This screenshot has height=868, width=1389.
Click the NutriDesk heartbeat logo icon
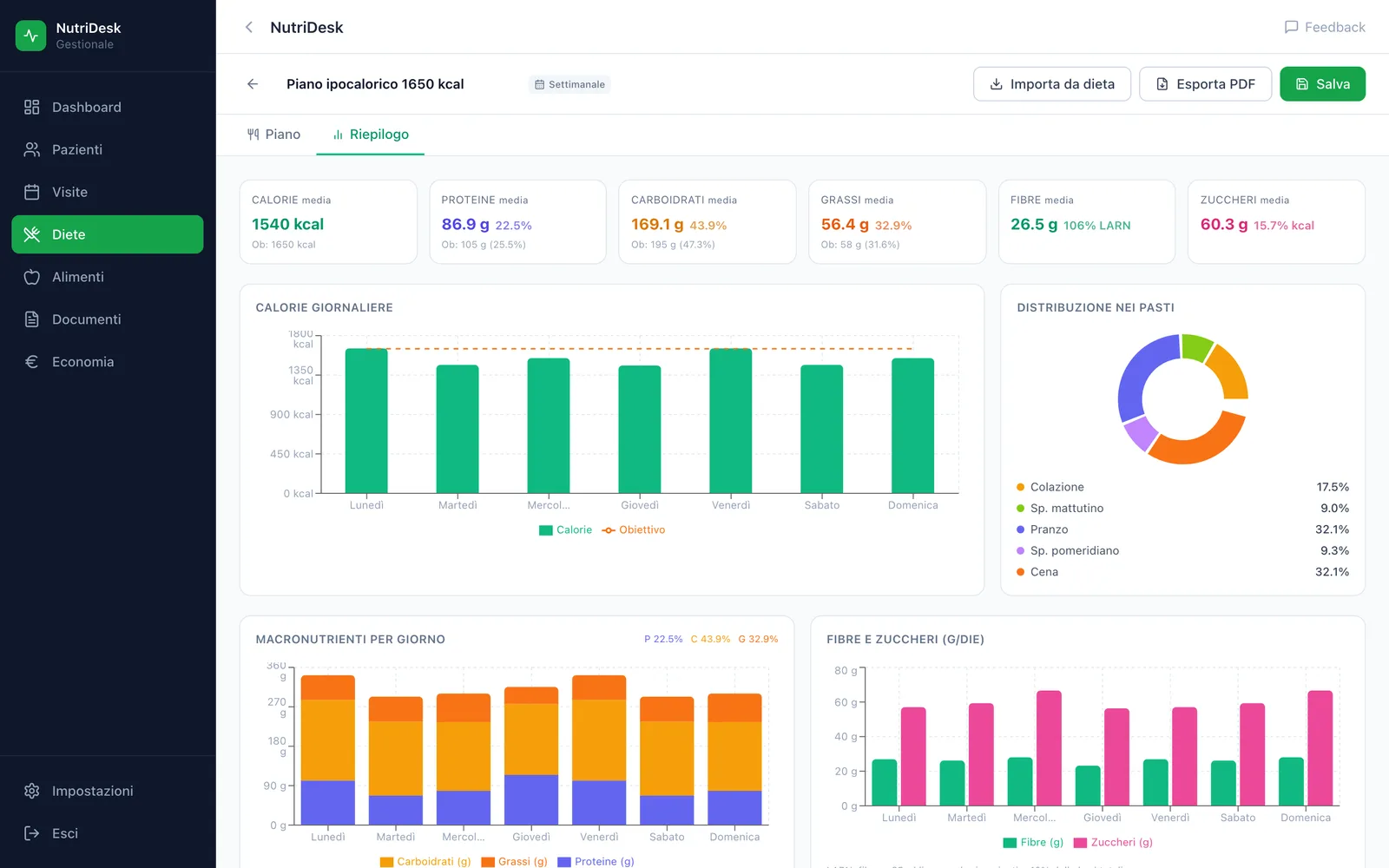pos(31,36)
